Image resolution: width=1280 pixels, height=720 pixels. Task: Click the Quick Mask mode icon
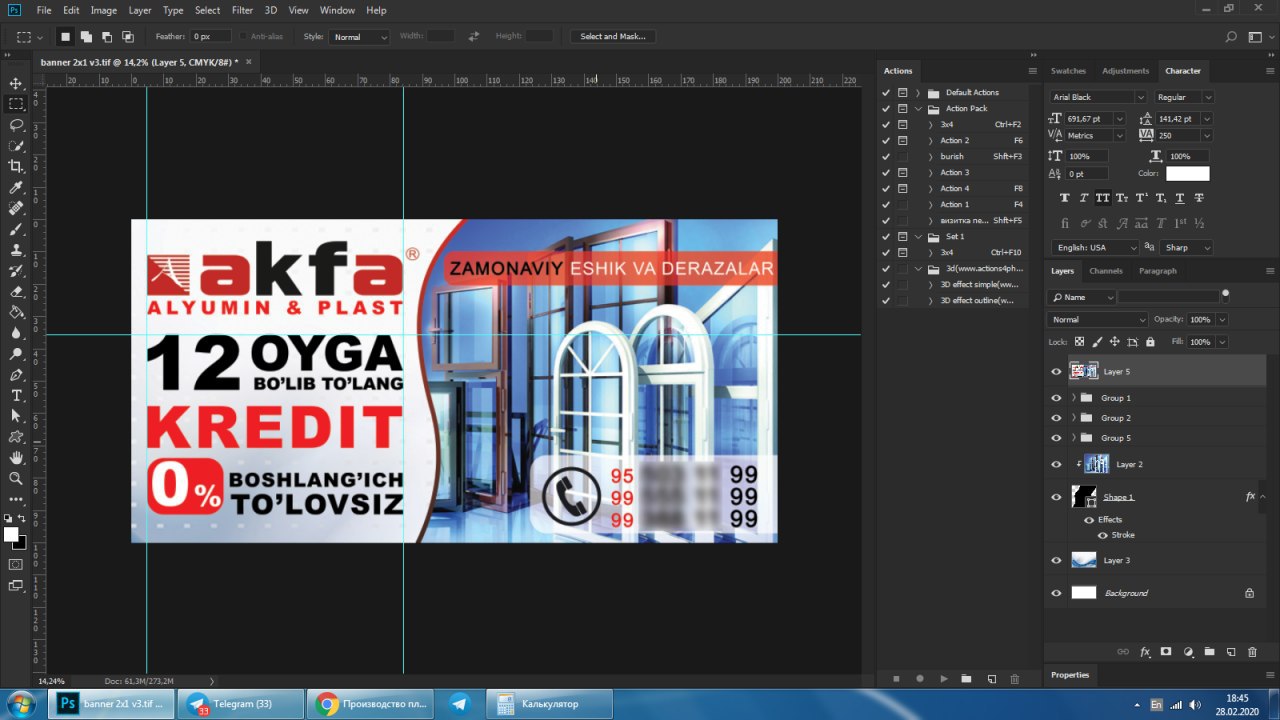pos(16,564)
